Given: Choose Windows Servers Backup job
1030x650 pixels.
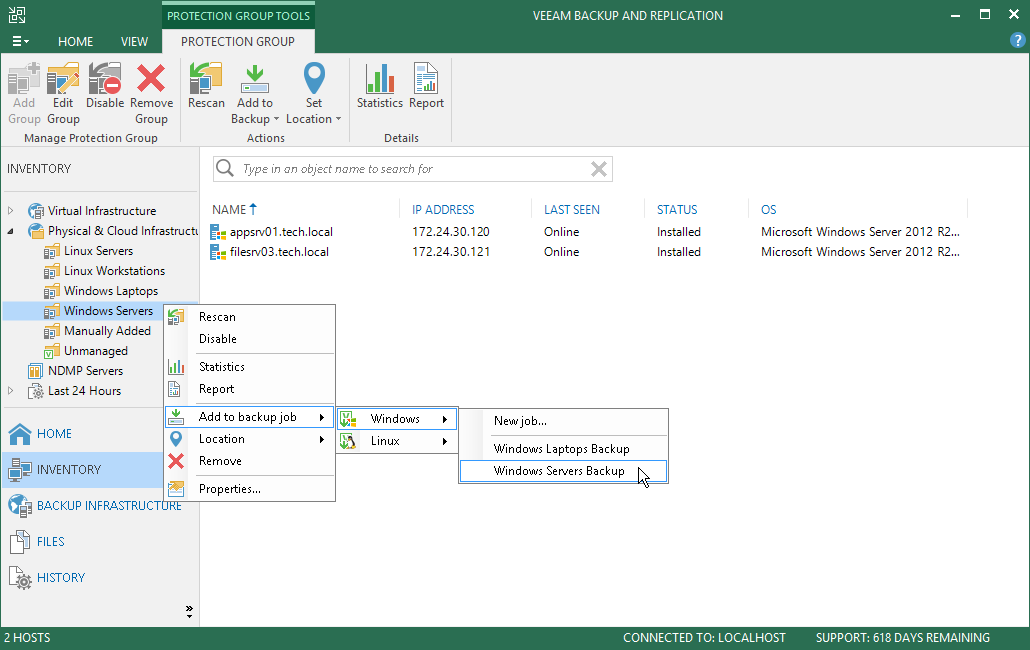Looking at the screenshot, I should pyautogui.click(x=564, y=471).
